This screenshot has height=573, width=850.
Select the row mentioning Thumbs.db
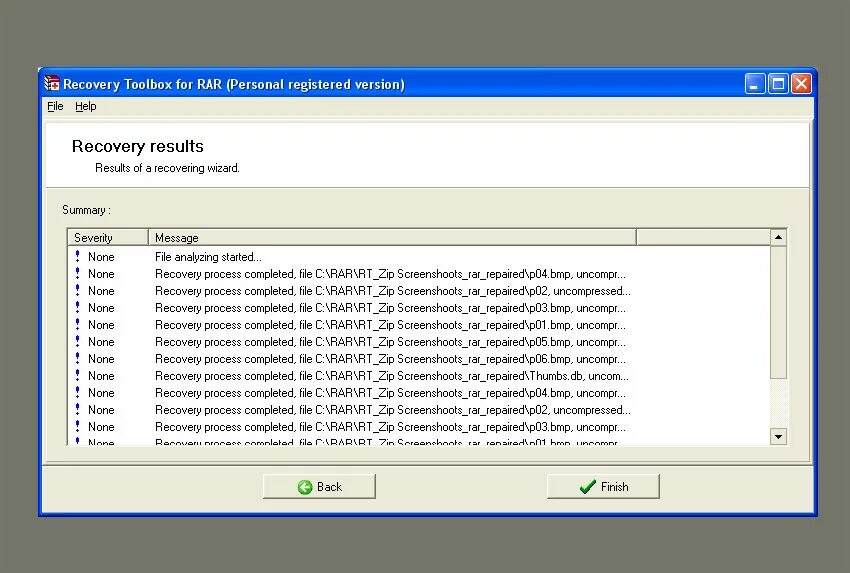(x=418, y=376)
